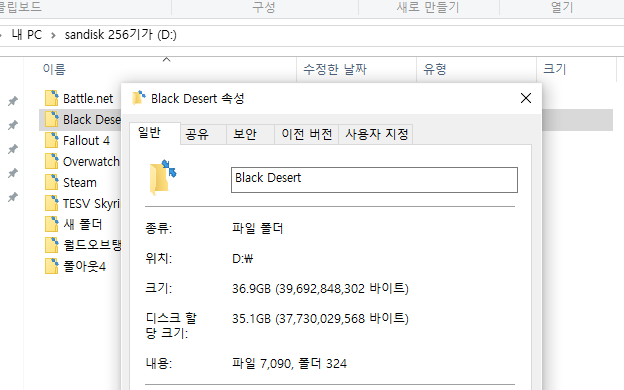Select the Steam folder icon
Image resolution: width=624 pixels, height=390 pixels.
pos(51,182)
